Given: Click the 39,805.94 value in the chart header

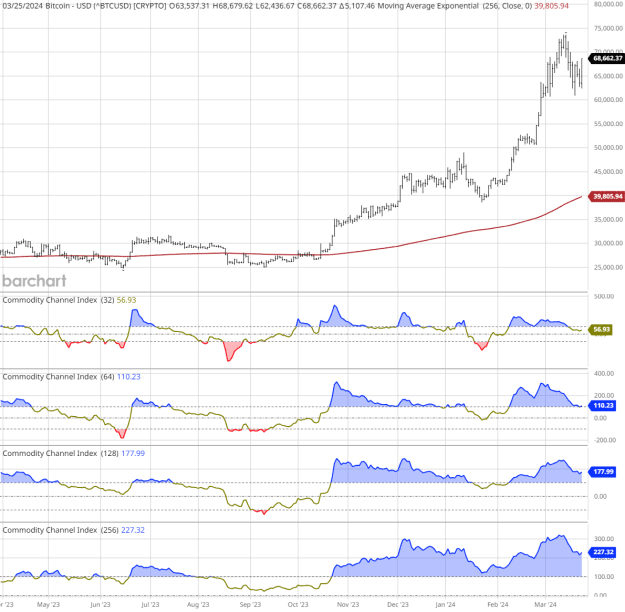Looking at the screenshot, I should 552,6.
